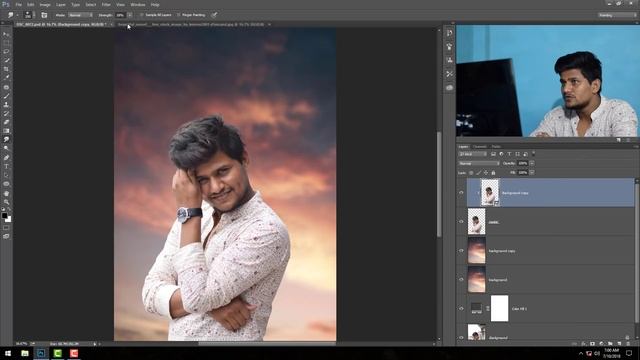Toggle Quick Mask mode in toolbox
Screen dimensions: 640x360
click(6, 228)
